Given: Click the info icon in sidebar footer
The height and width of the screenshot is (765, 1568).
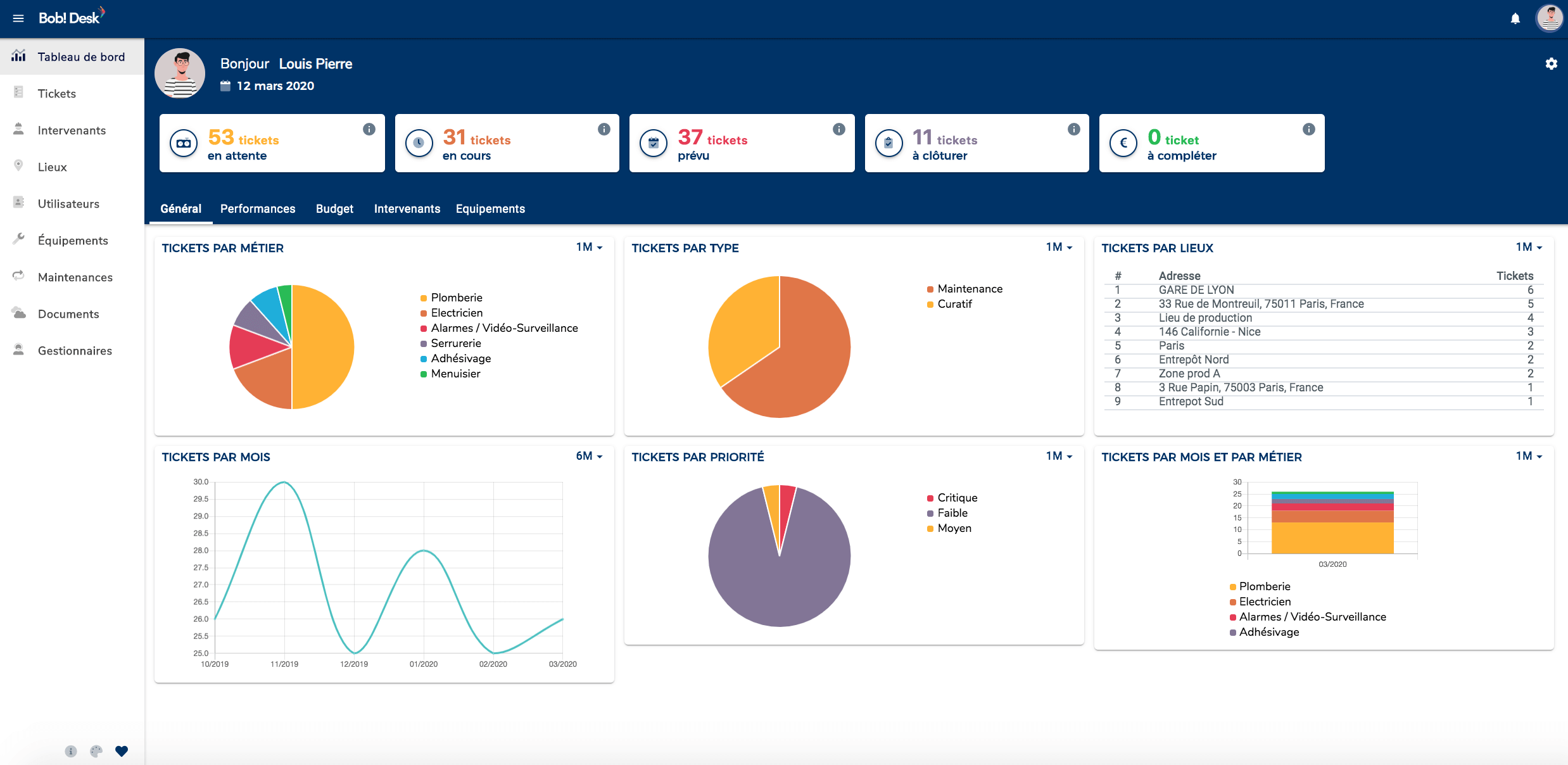Looking at the screenshot, I should (71, 751).
